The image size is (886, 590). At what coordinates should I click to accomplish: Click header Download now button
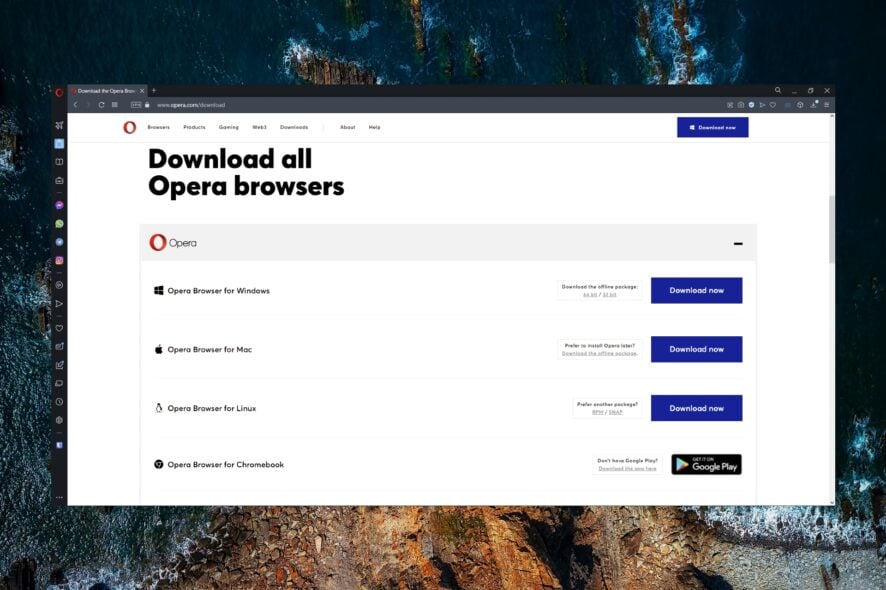[713, 127]
